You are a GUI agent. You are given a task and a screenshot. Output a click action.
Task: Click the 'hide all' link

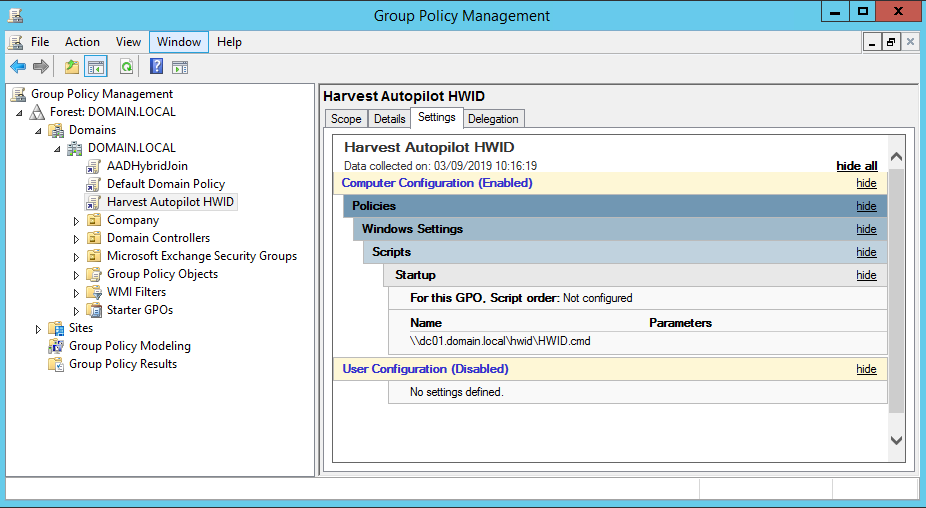(x=857, y=166)
